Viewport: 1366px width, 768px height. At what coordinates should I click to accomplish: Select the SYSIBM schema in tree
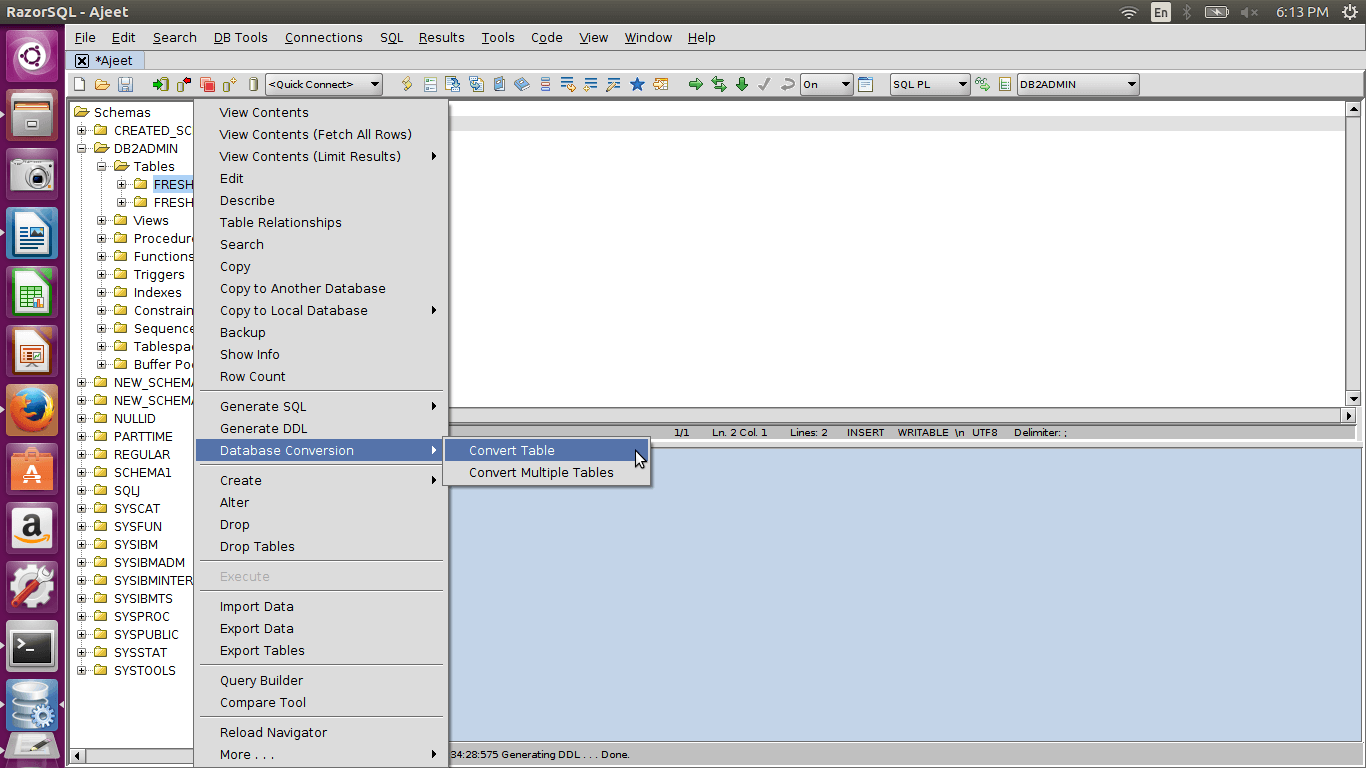[x=136, y=544]
